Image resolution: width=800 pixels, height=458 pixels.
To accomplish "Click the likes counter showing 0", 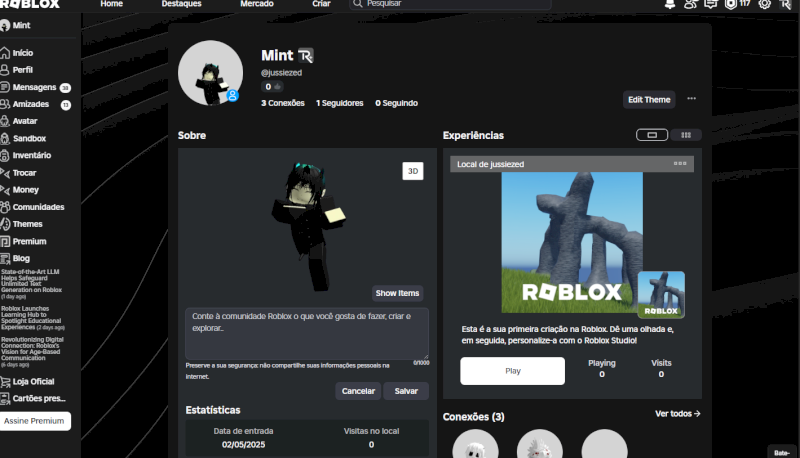I will tap(272, 87).
